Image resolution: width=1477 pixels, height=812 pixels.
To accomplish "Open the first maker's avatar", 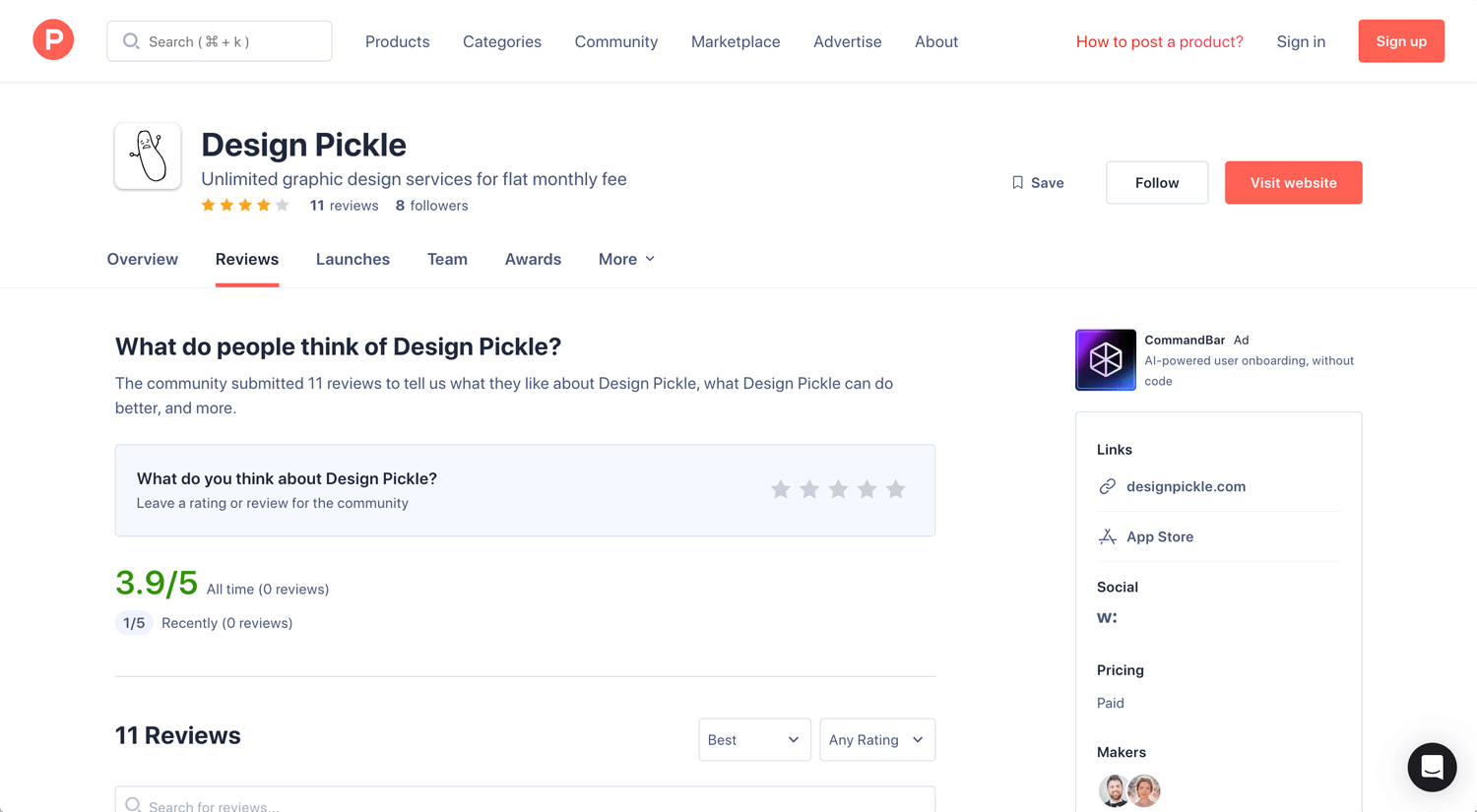I will [x=1114, y=790].
